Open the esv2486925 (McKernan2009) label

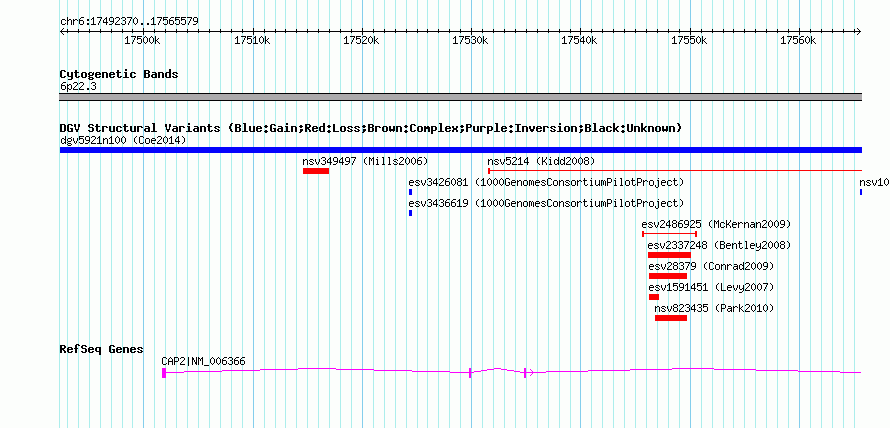pyautogui.click(x=716, y=224)
